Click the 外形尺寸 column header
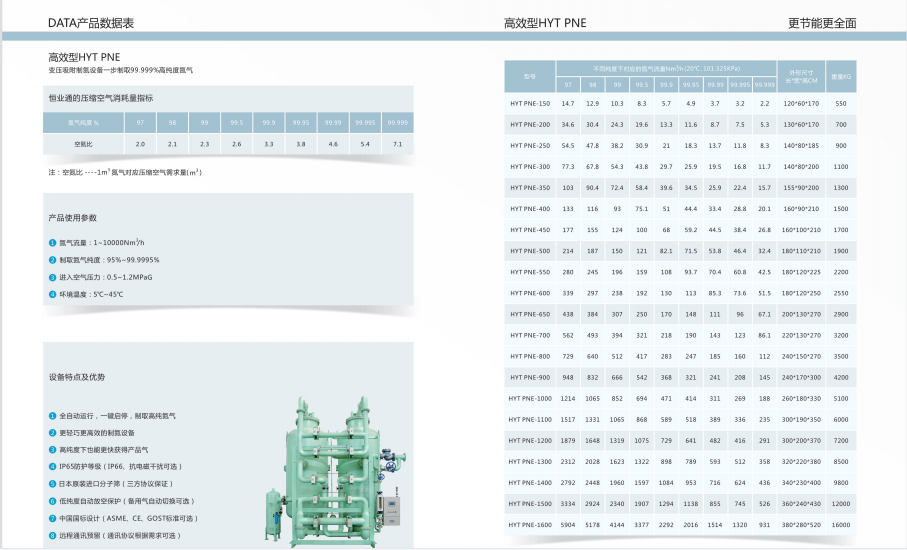The image size is (907, 550). pyautogui.click(x=800, y=76)
